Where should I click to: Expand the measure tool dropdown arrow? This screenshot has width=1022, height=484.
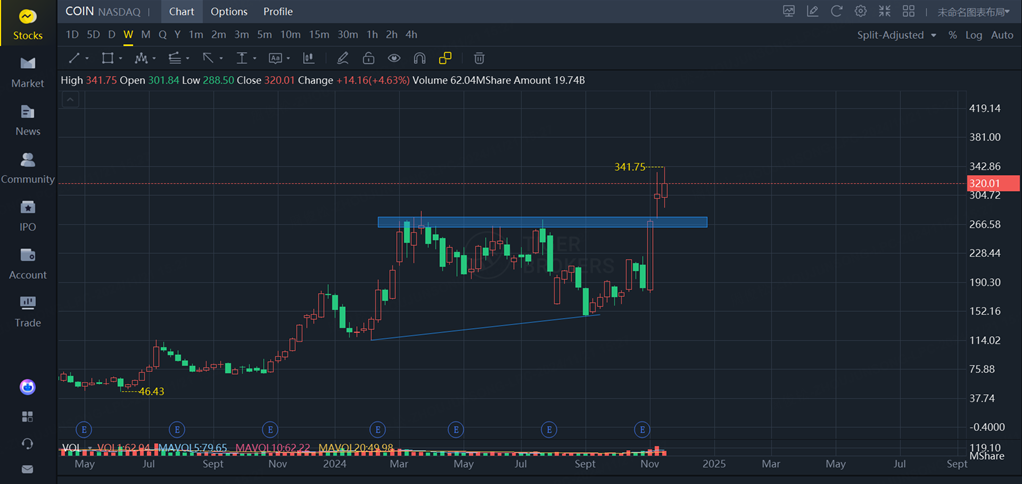point(255,59)
